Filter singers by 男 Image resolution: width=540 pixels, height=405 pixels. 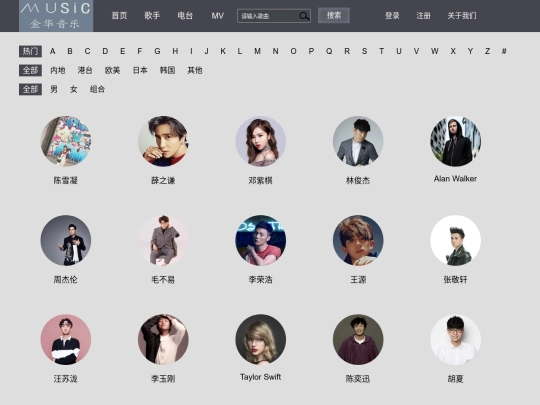(54, 89)
